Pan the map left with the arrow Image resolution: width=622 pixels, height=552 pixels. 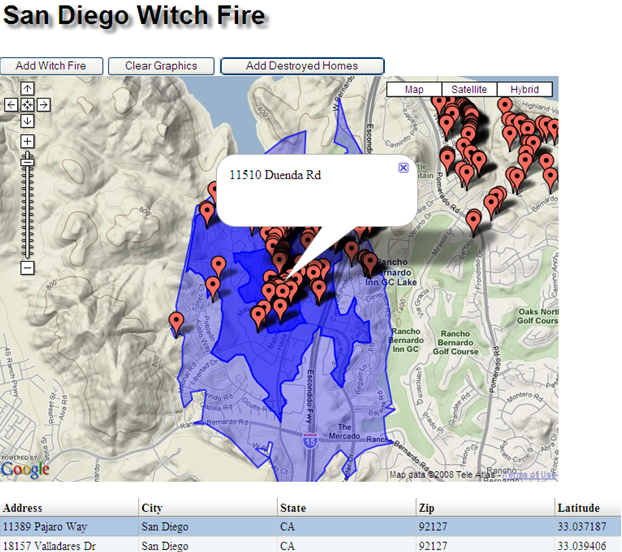tap(11, 105)
